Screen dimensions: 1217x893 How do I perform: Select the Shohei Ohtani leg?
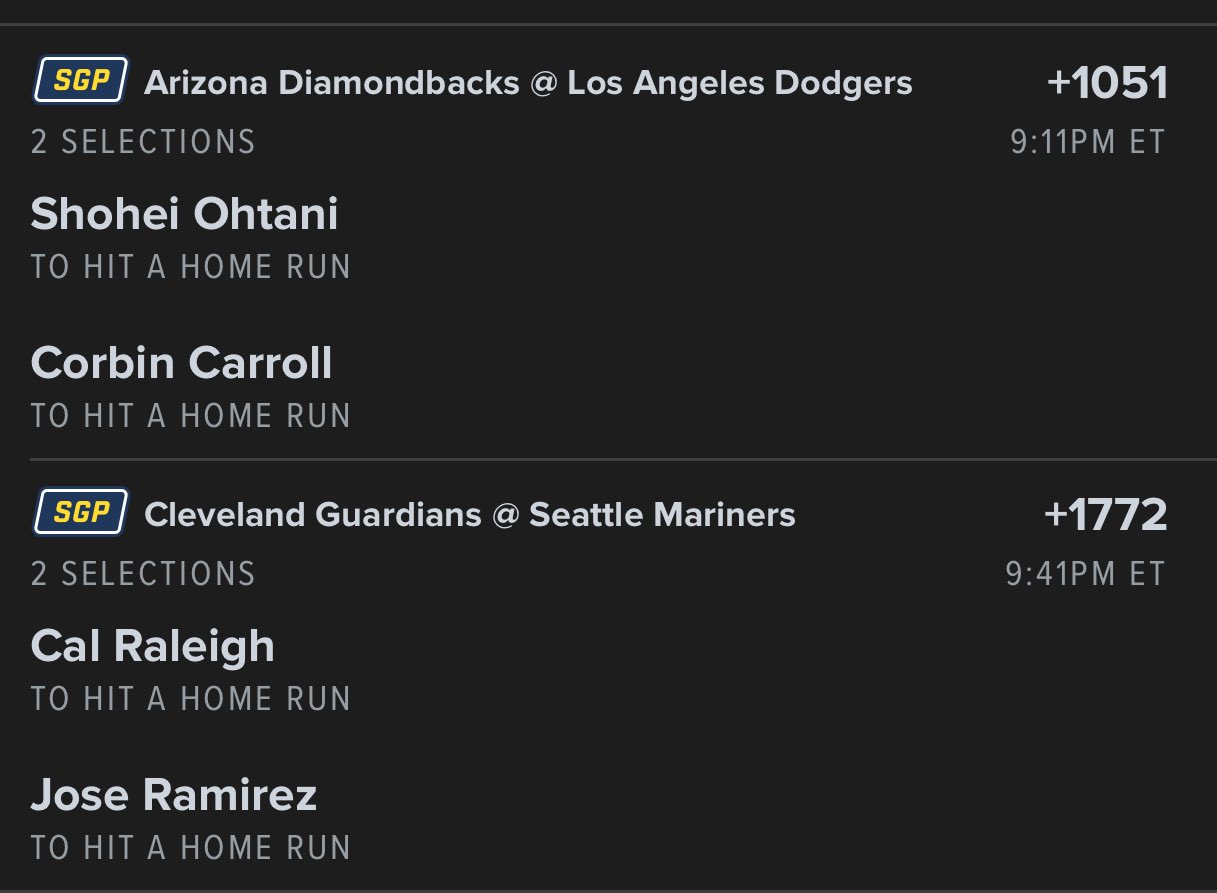click(185, 214)
